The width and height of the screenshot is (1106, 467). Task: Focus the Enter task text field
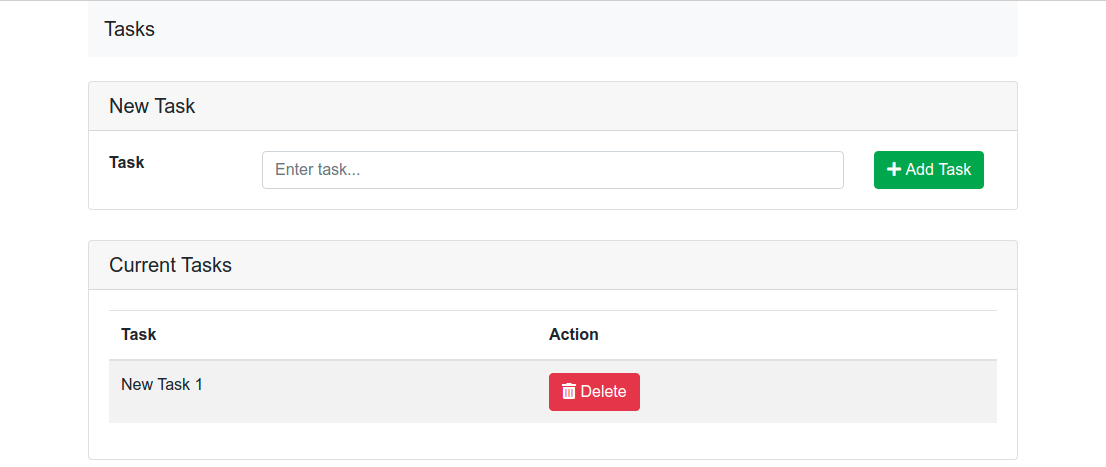(x=552, y=170)
